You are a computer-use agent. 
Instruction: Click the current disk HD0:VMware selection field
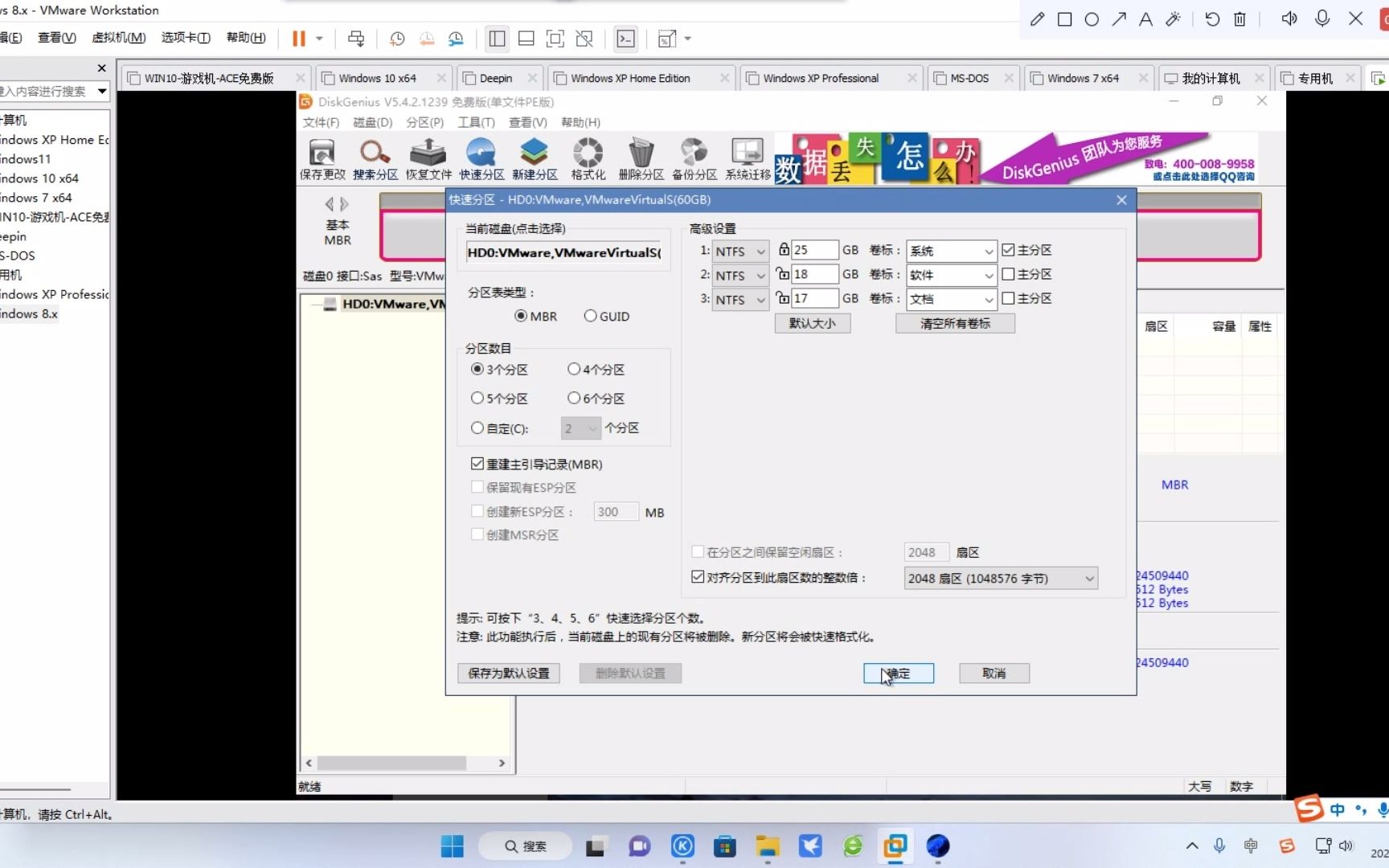point(563,252)
